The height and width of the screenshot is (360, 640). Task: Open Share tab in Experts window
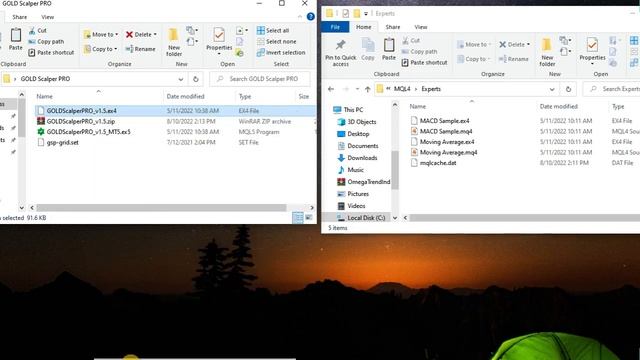pyautogui.click(x=393, y=27)
